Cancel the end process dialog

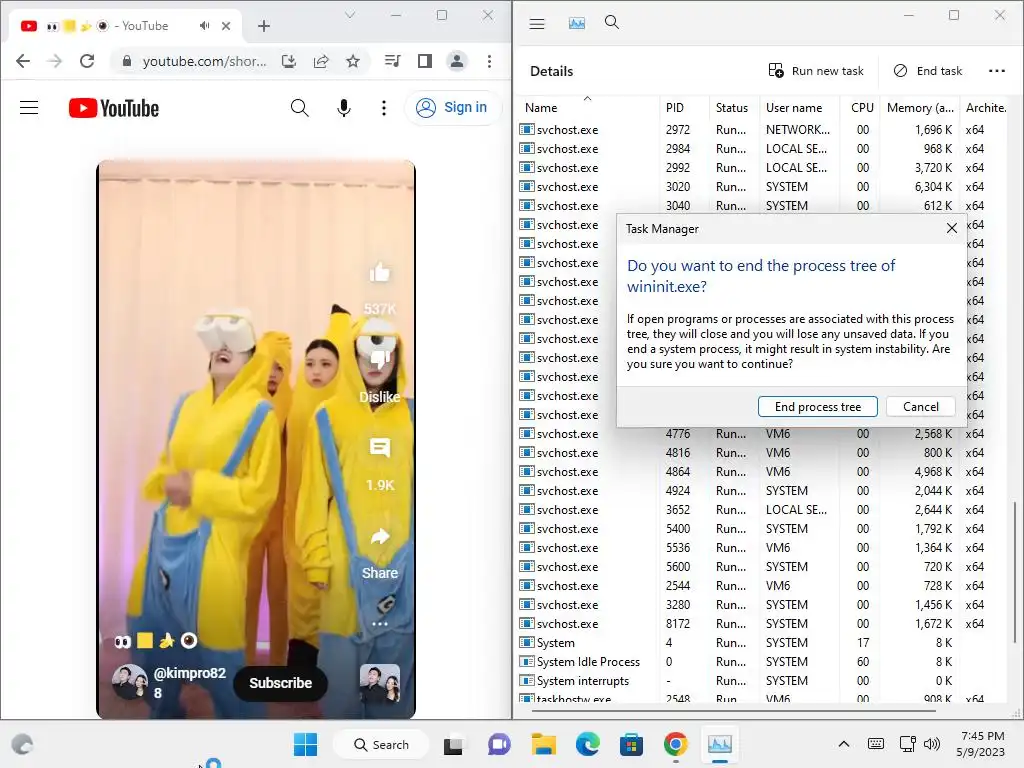click(921, 407)
